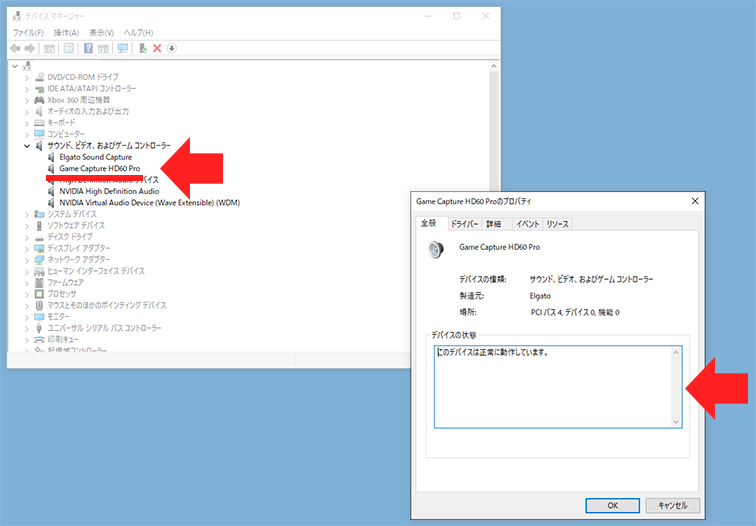Click the red X uninstall device icon
756x526 pixels.
click(157, 48)
